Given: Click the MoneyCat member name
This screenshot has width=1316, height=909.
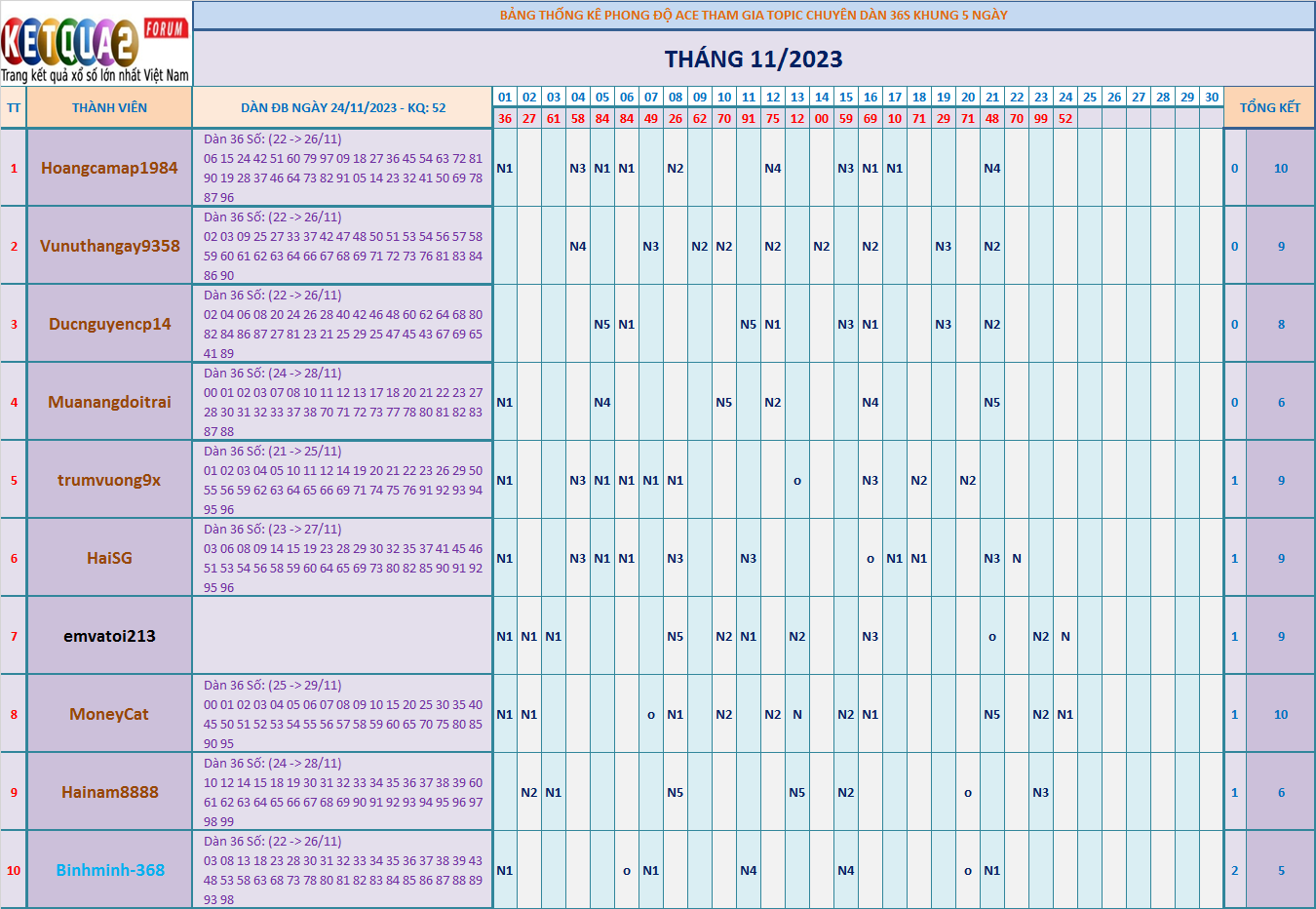Looking at the screenshot, I should tap(109, 714).
